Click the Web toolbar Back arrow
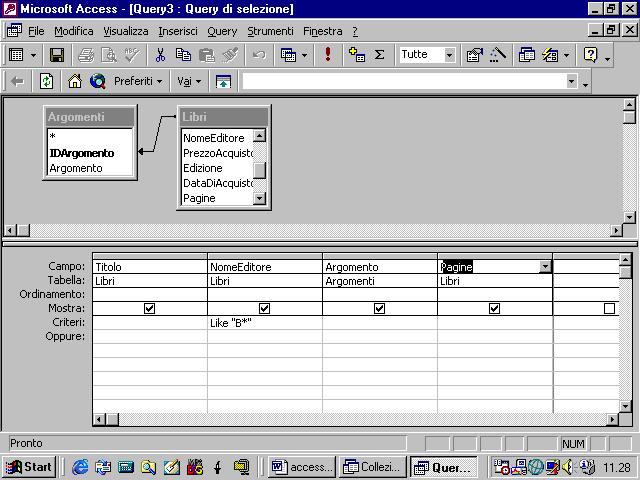This screenshot has width=640, height=480. (x=18, y=82)
